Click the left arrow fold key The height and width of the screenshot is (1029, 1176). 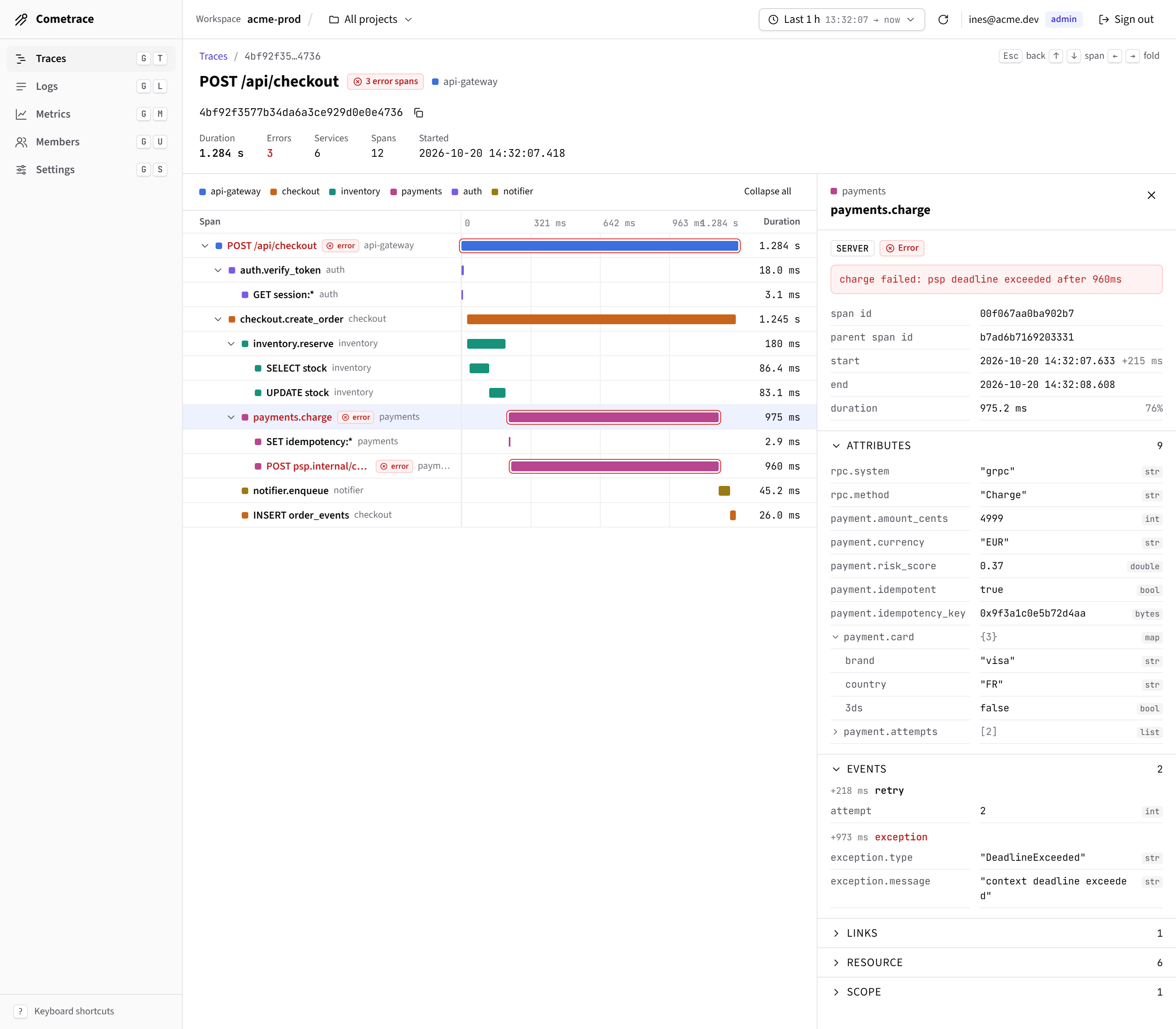(x=1115, y=56)
